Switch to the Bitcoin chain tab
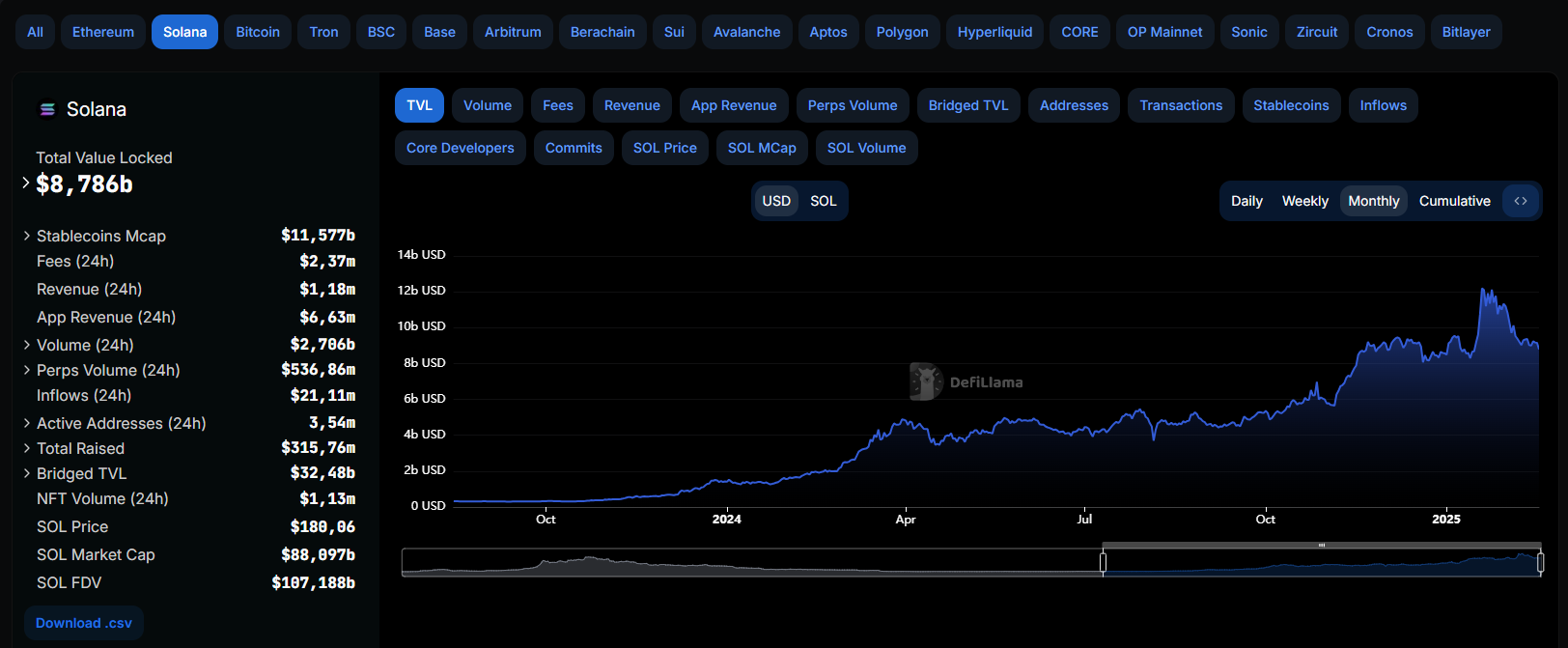Image resolution: width=1568 pixels, height=648 pixels. (x=258, y=32)
